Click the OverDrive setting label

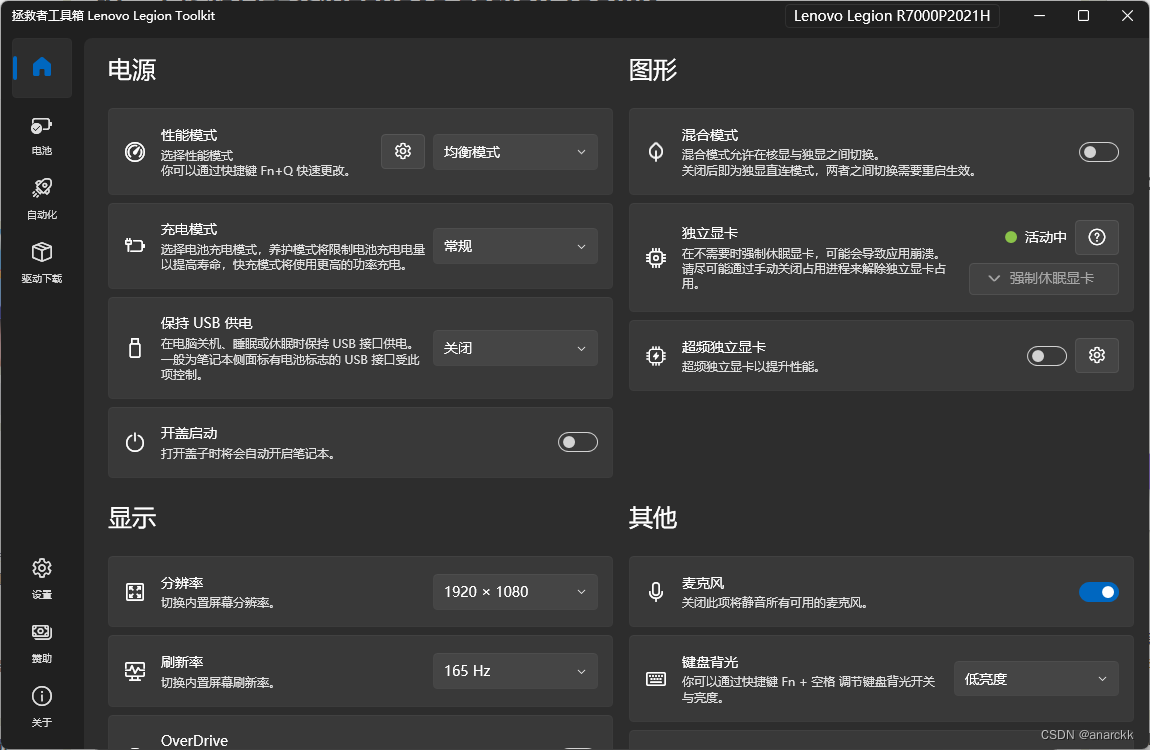point(194,740)
